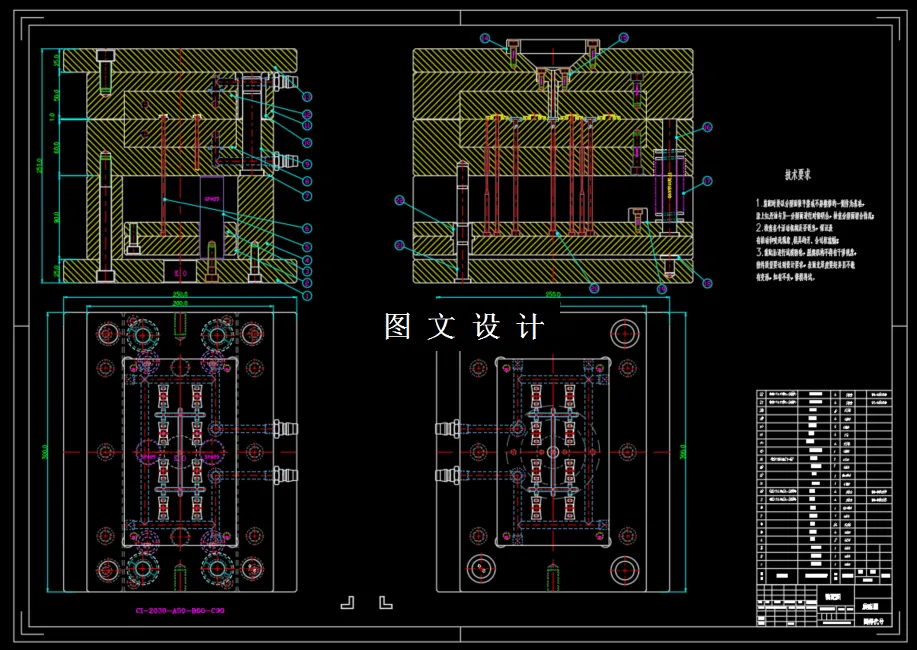Click part balloon number 3
917x650 pixels.
pyautogui.click(x=307, y=272)
